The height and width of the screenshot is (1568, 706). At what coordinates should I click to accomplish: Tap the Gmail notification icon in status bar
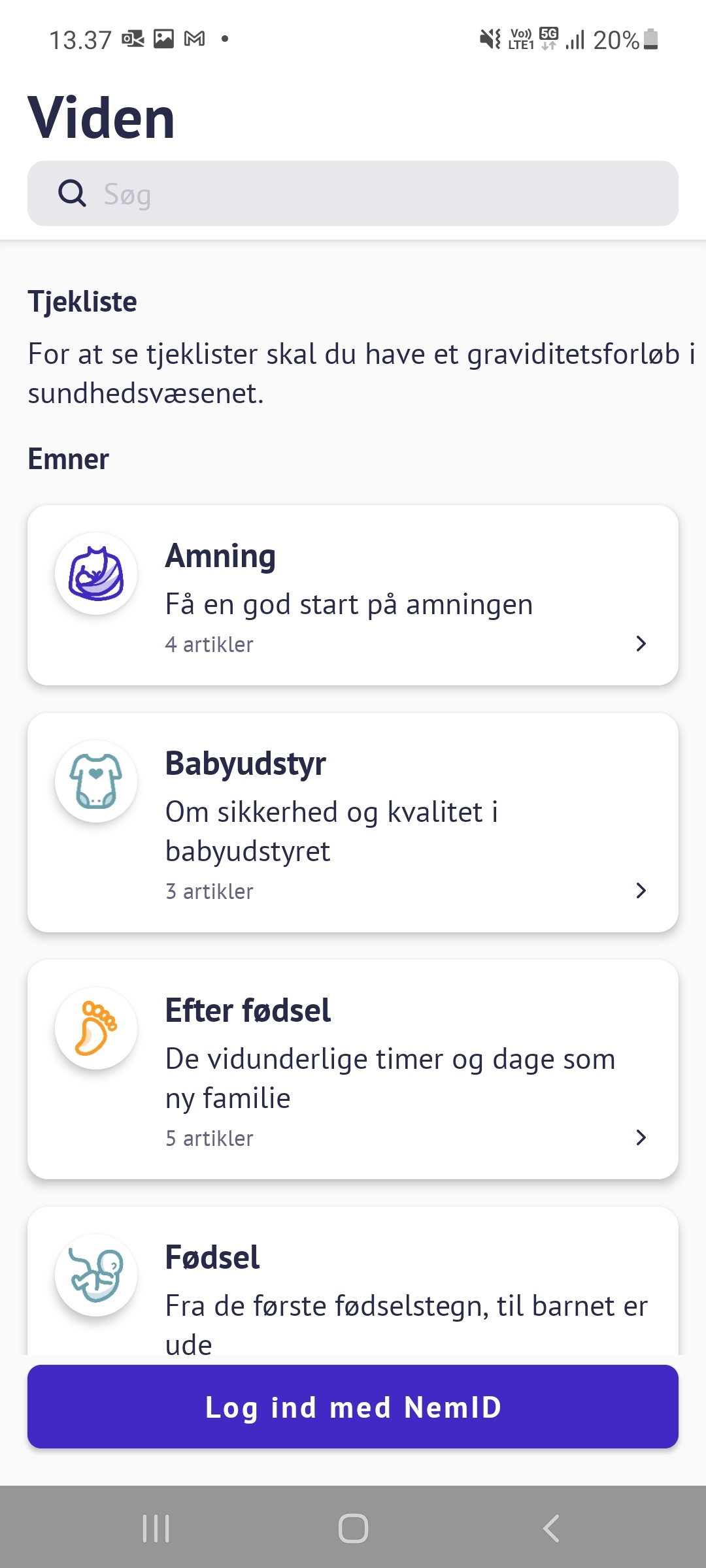point(195,39)
